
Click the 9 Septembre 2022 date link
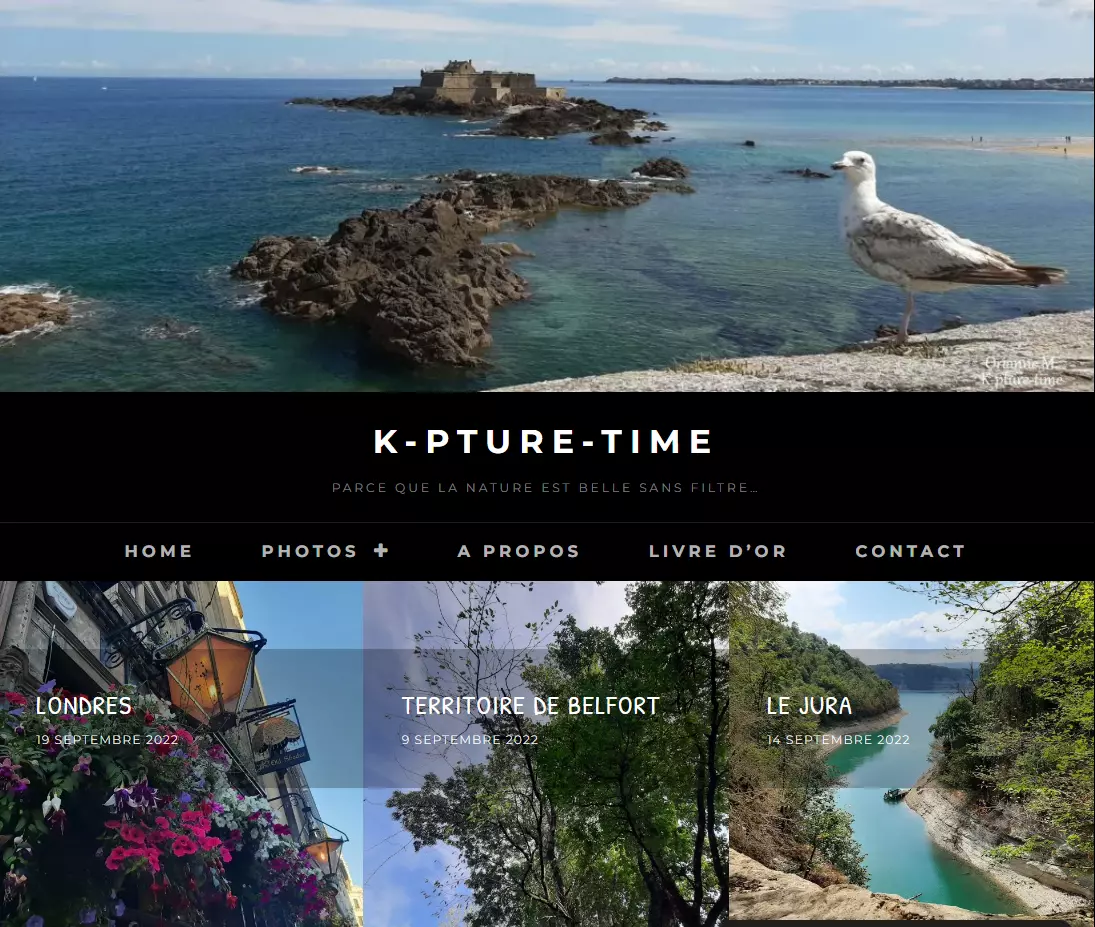[470, 740]
